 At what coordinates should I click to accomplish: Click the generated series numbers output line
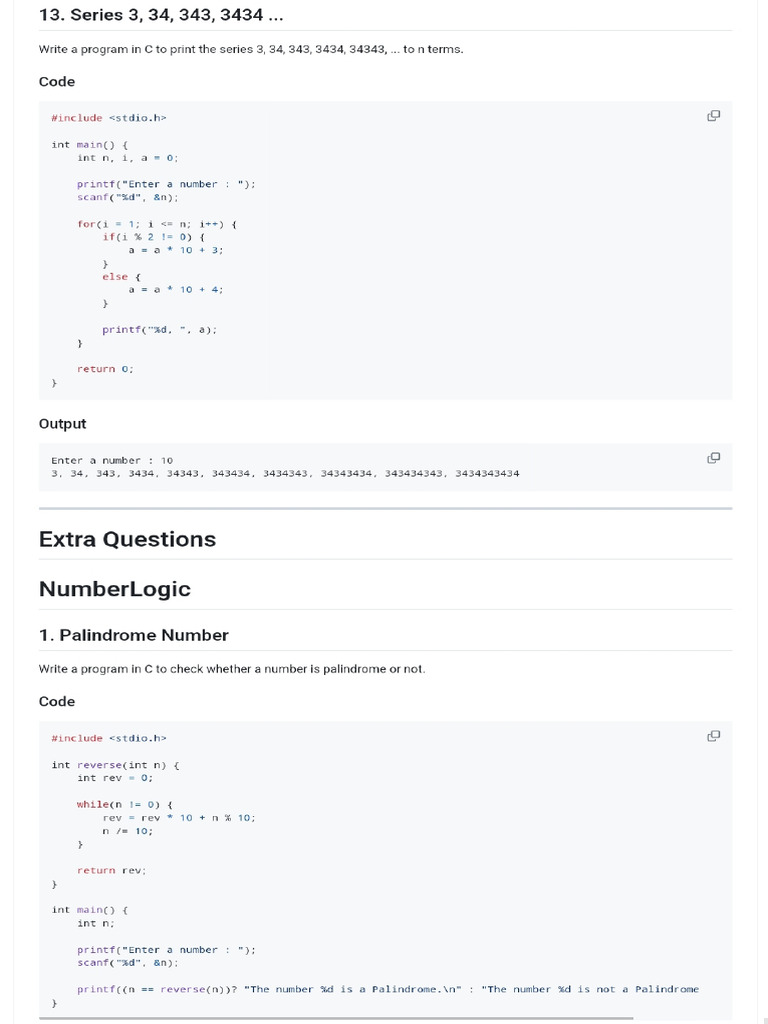[x=285, y=473]
